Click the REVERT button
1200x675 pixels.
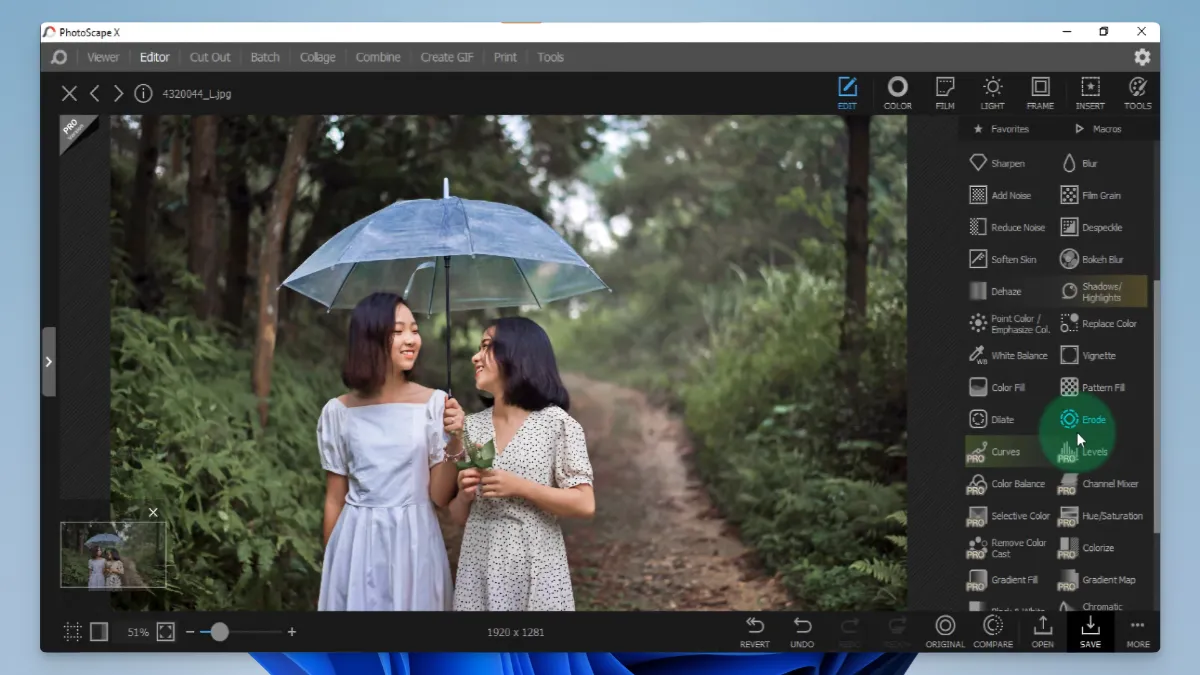754,632
